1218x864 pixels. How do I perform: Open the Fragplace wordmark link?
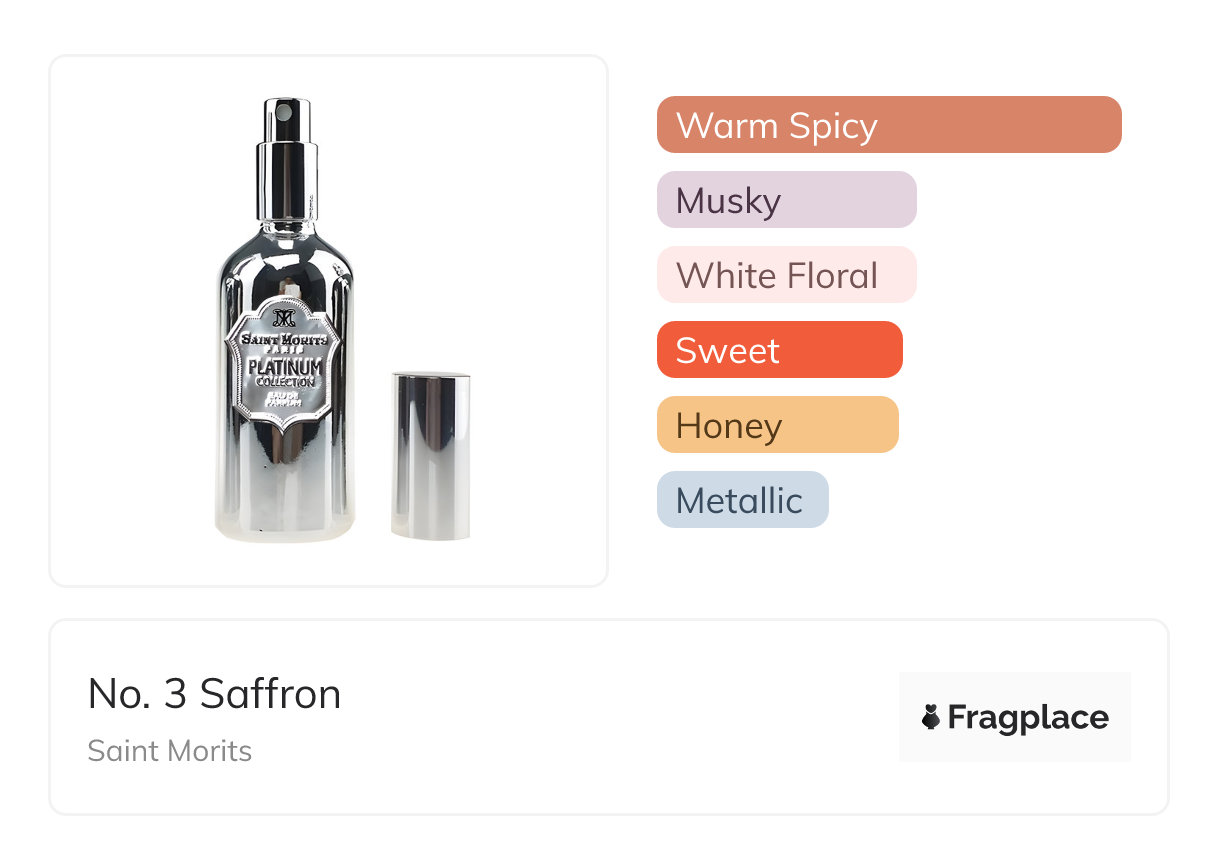click(1027, 717)
